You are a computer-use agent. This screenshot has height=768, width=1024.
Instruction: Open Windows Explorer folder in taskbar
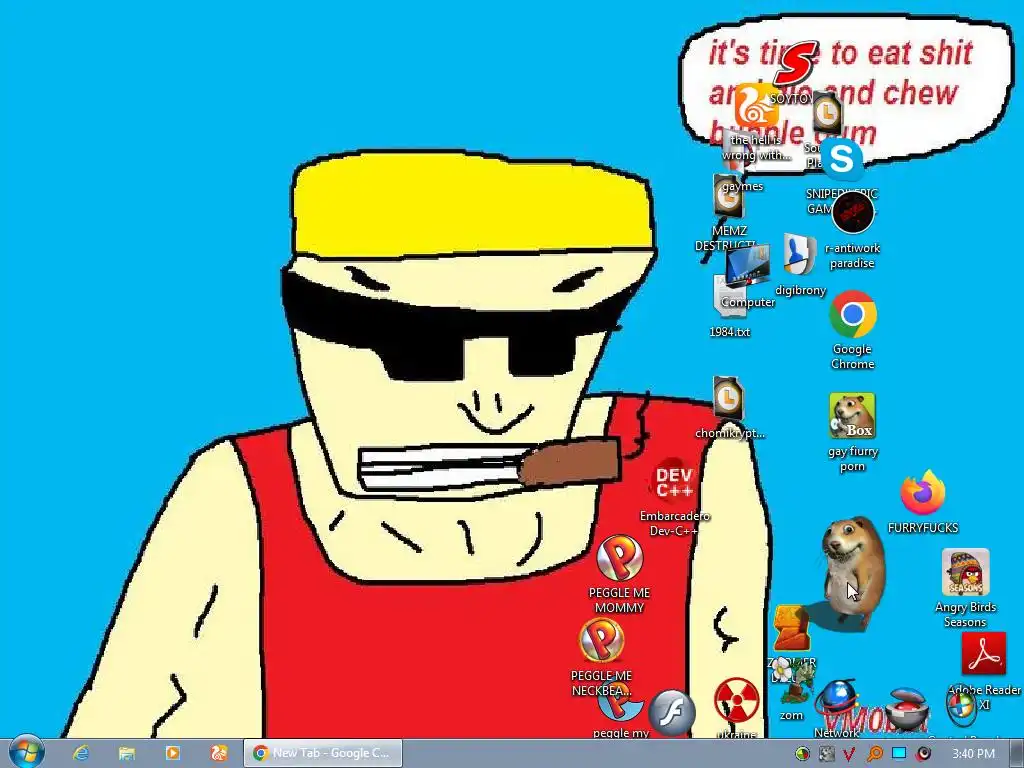pyautogui.click(x=127, y=753)
